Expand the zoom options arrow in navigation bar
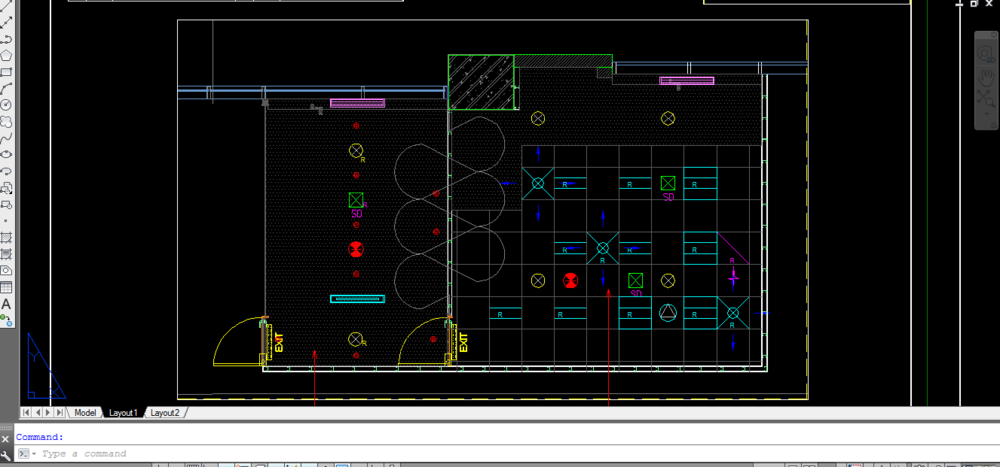Viewport: 1000px width, 467px height. pyautogui.click(x=984, y=115)
